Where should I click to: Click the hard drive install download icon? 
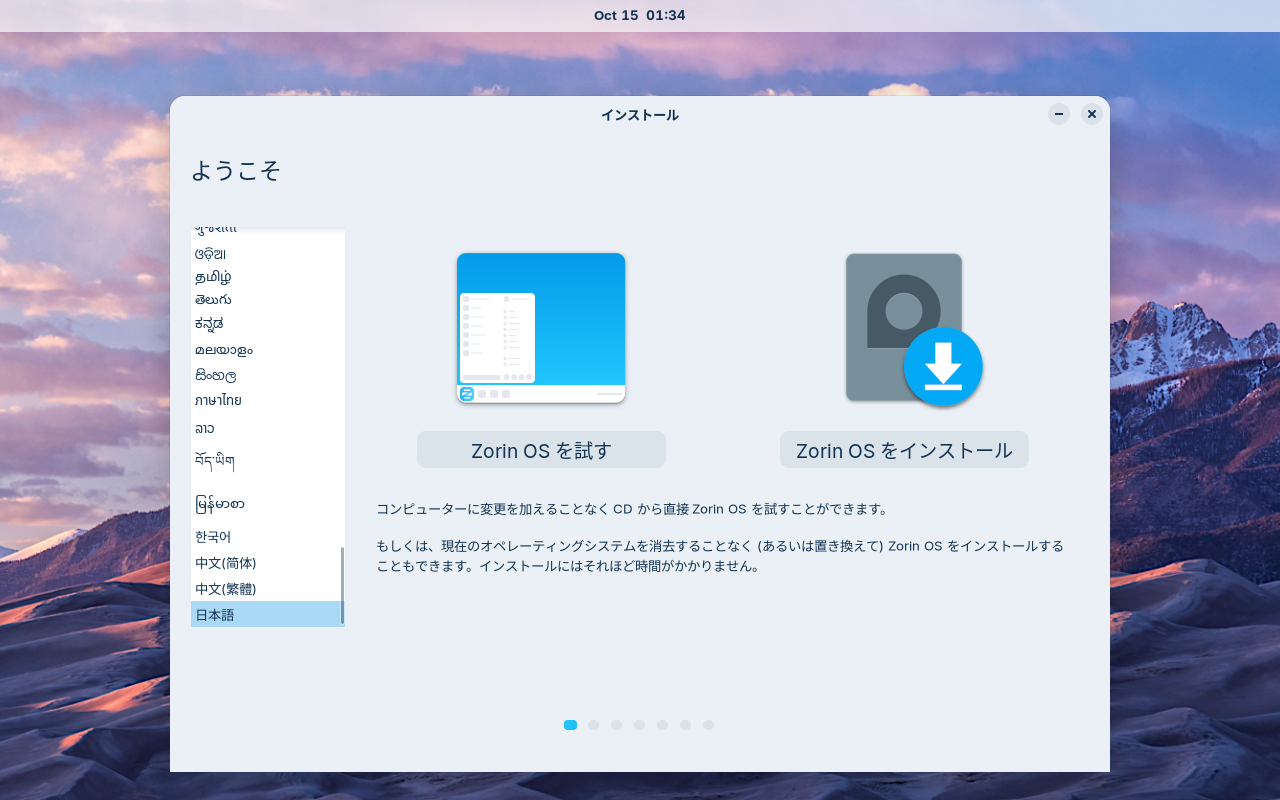point(914,329)
